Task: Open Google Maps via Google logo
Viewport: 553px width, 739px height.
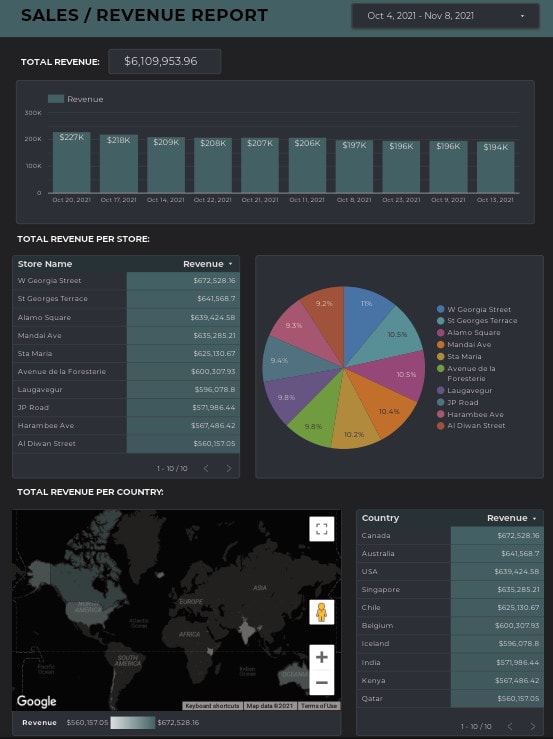Action: click(x=36, y=701)
